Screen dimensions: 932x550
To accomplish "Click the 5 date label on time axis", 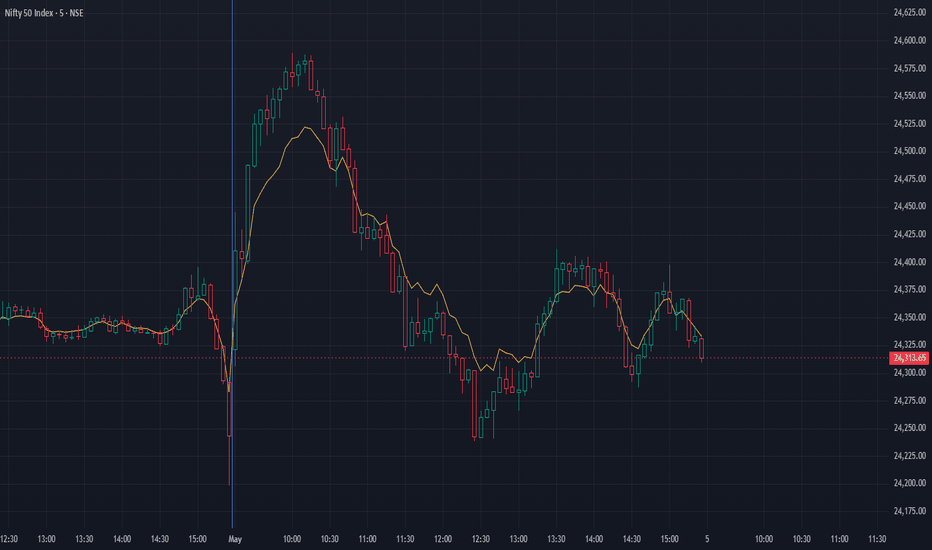I will coord(707,539).
